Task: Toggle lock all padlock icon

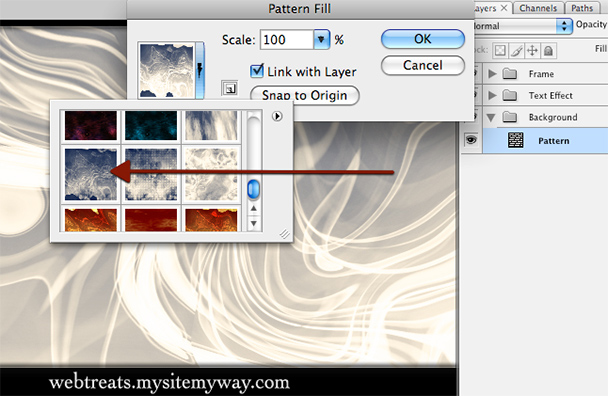Action: coord(548,50)
